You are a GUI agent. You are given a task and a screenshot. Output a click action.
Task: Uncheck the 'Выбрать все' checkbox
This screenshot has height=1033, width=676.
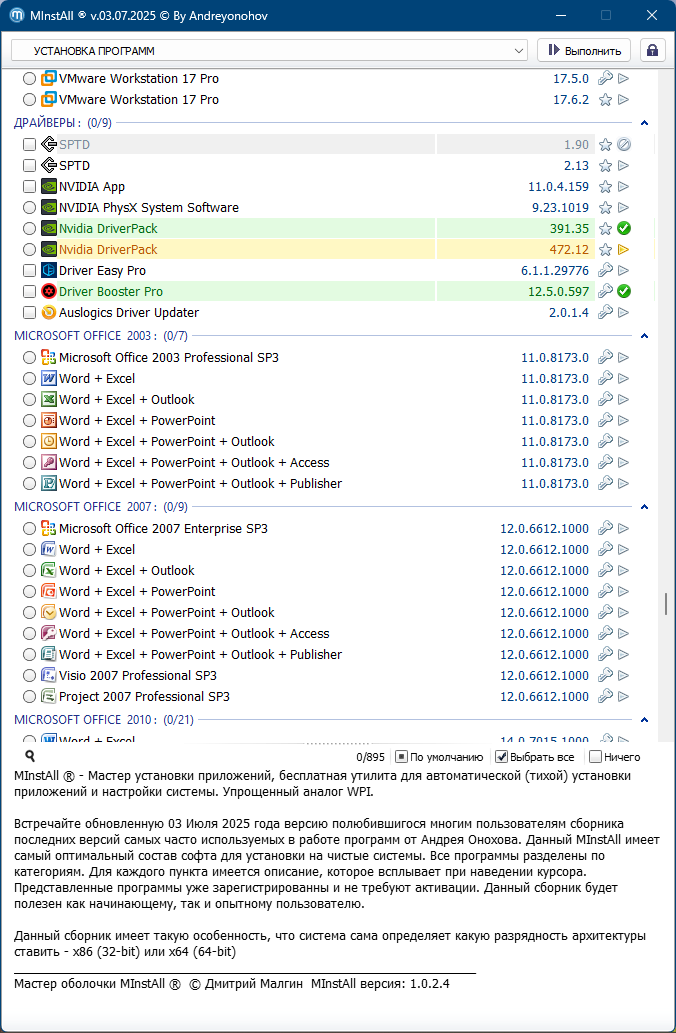501,757
